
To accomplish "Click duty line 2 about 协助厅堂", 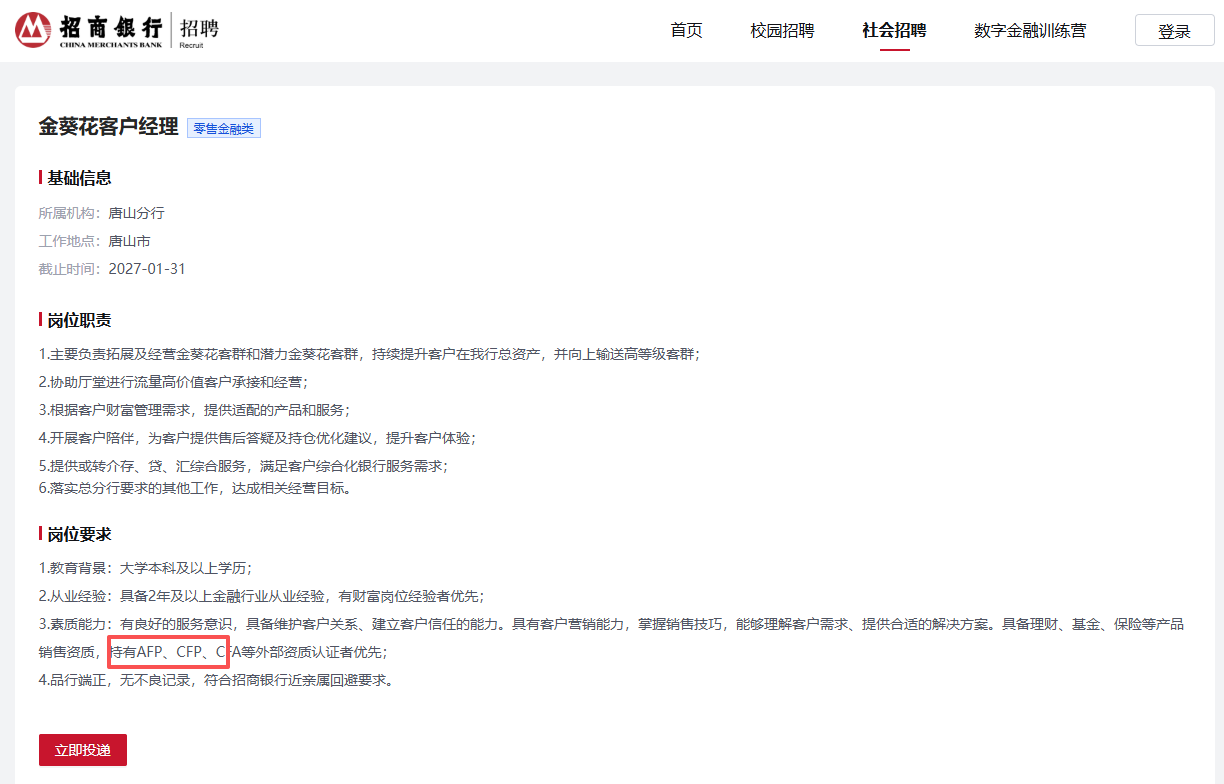I will [173, 382].
